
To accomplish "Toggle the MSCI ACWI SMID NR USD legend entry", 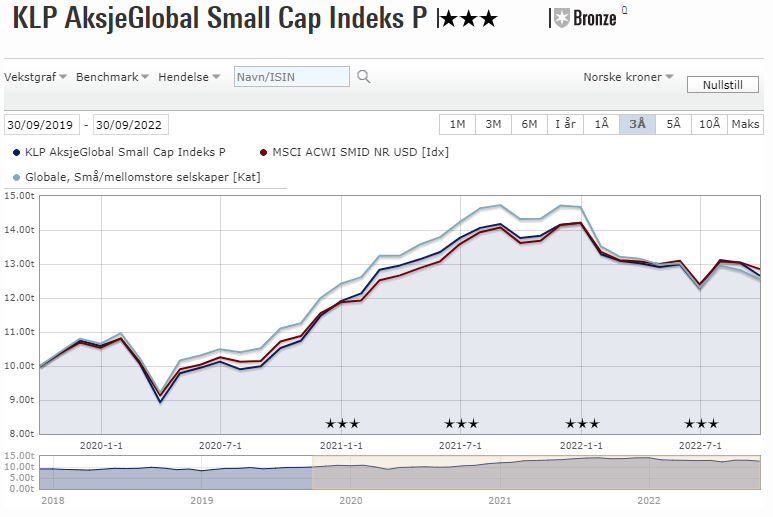I will 354,152.
